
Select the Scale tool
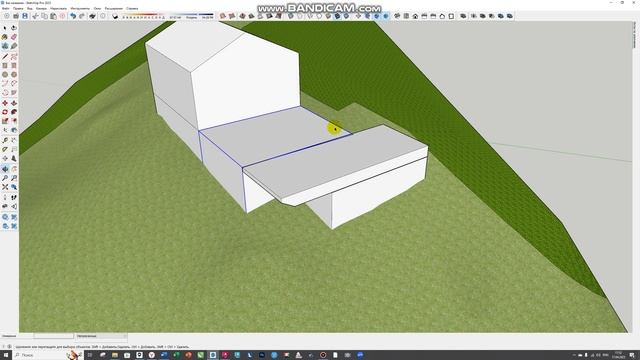tap(5, 121)
